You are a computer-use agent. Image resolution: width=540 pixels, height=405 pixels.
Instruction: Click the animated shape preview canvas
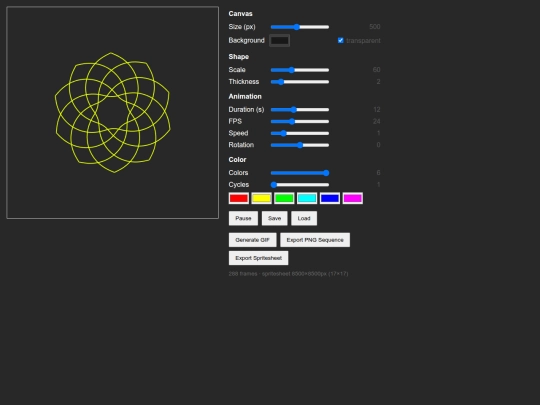point(113,113)
